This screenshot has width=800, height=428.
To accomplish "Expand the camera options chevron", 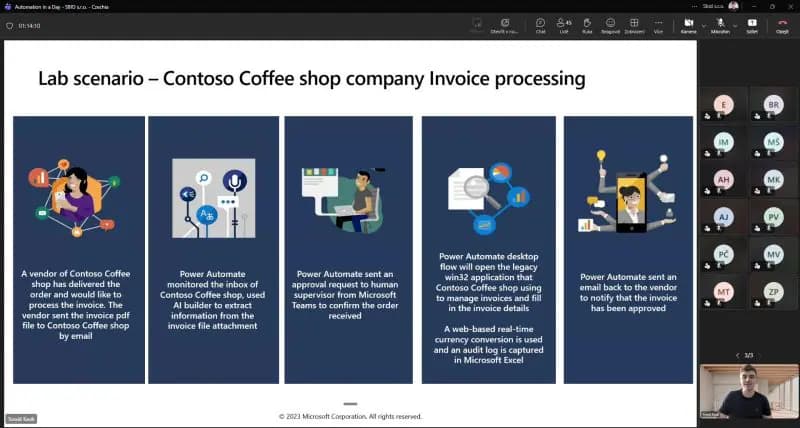I will tap(704, 25).
